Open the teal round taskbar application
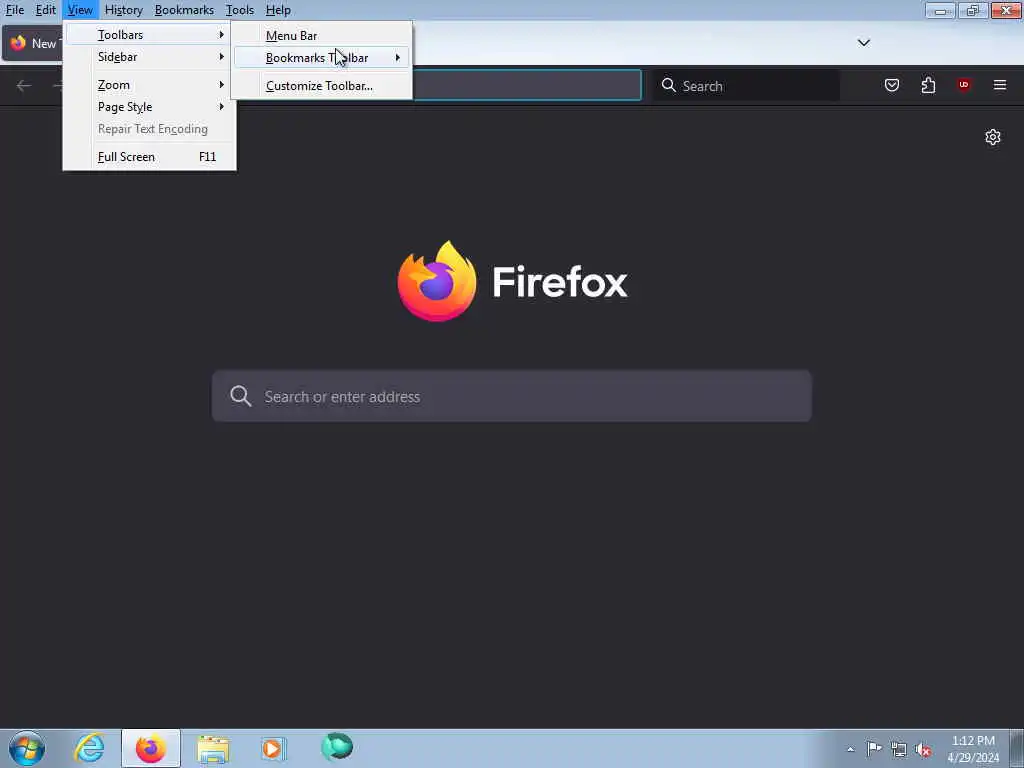This screenshot has width=1024, height=768. click(x=337, y=747)
